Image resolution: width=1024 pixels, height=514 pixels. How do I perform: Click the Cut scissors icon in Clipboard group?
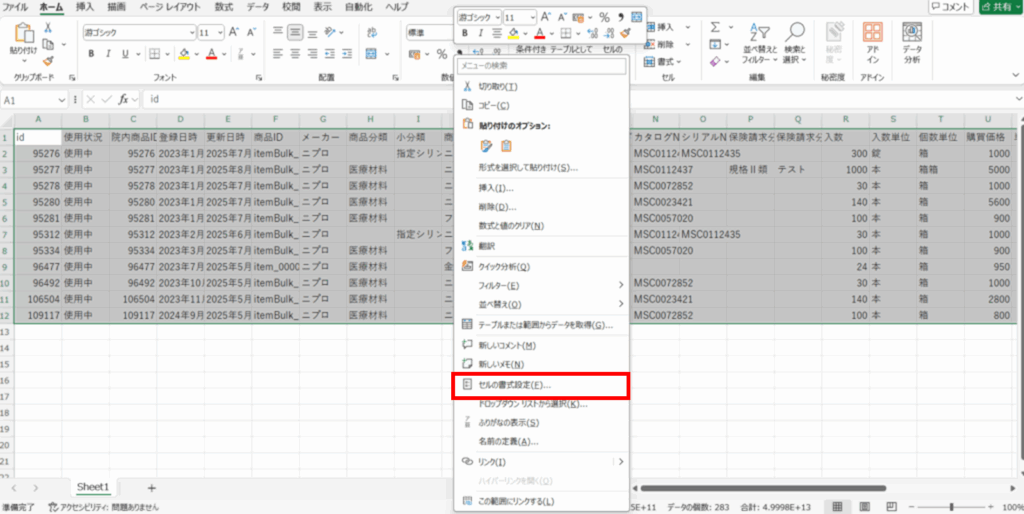pyautogui.click(x=48, y=28)
